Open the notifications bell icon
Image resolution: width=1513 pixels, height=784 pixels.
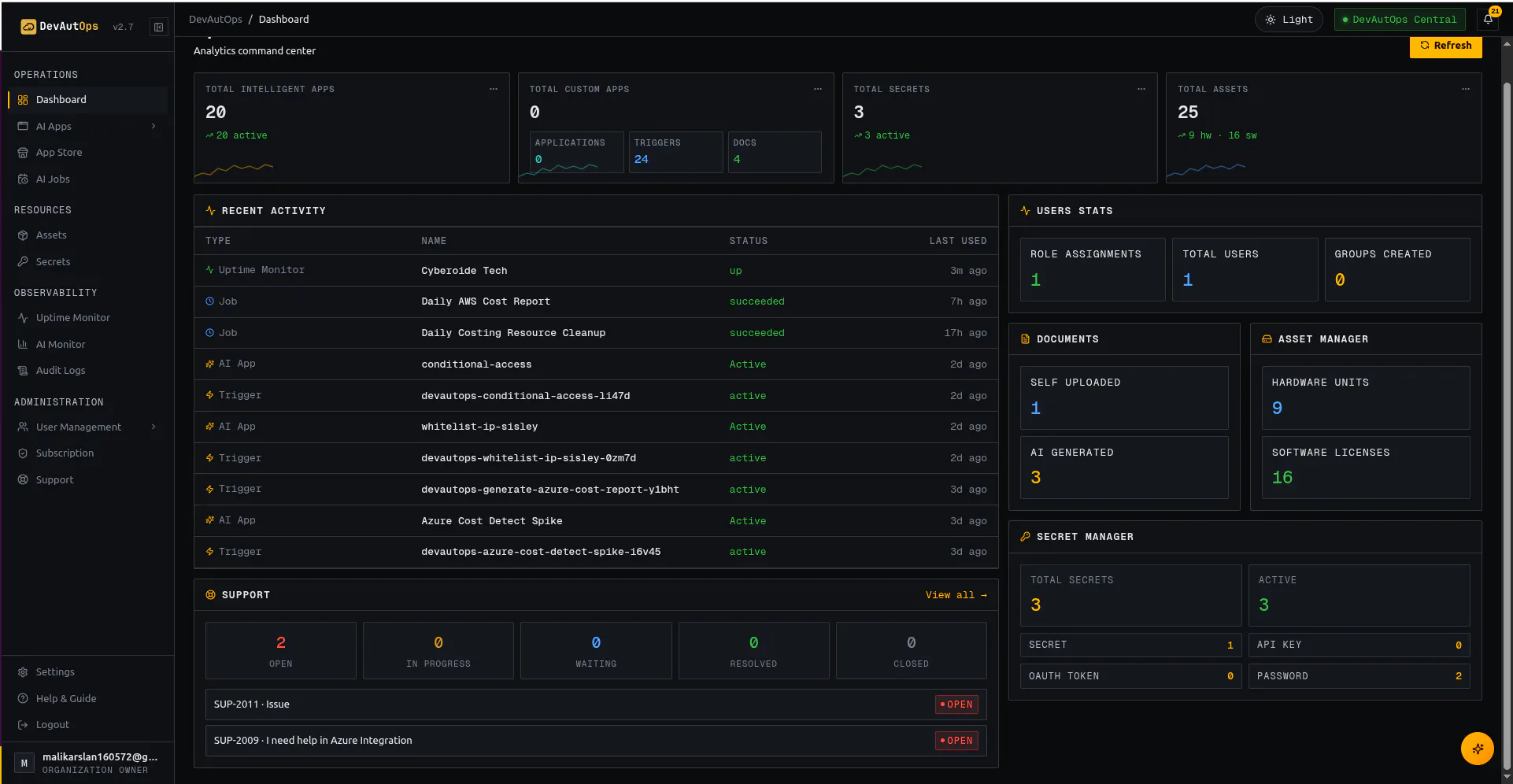tap(1488, 20)
